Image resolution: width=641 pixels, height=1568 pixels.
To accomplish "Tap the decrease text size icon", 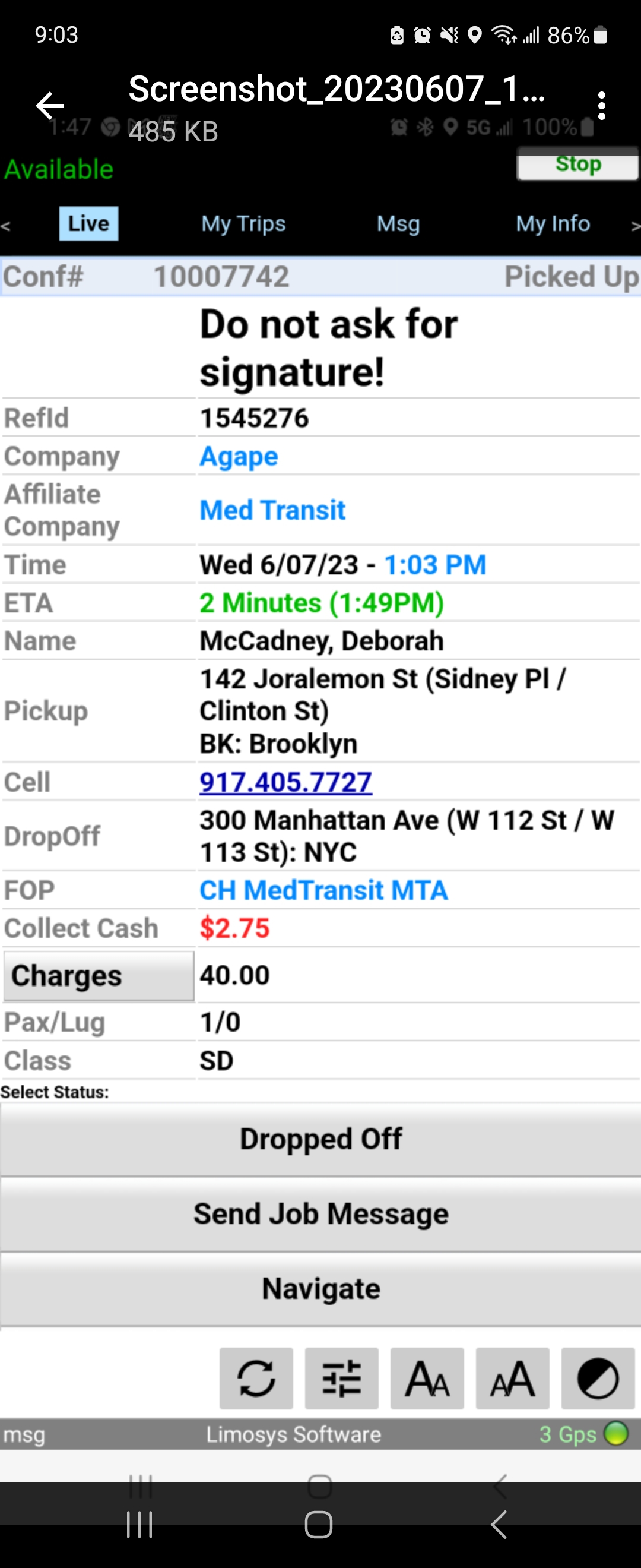I will tap(427, 1378).
